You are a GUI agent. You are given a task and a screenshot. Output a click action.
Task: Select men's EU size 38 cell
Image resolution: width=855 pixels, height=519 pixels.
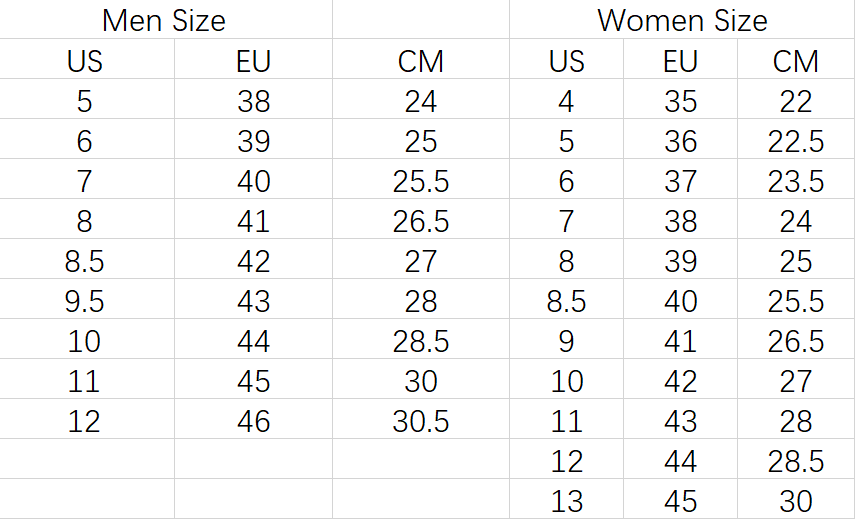click(253, 101)
